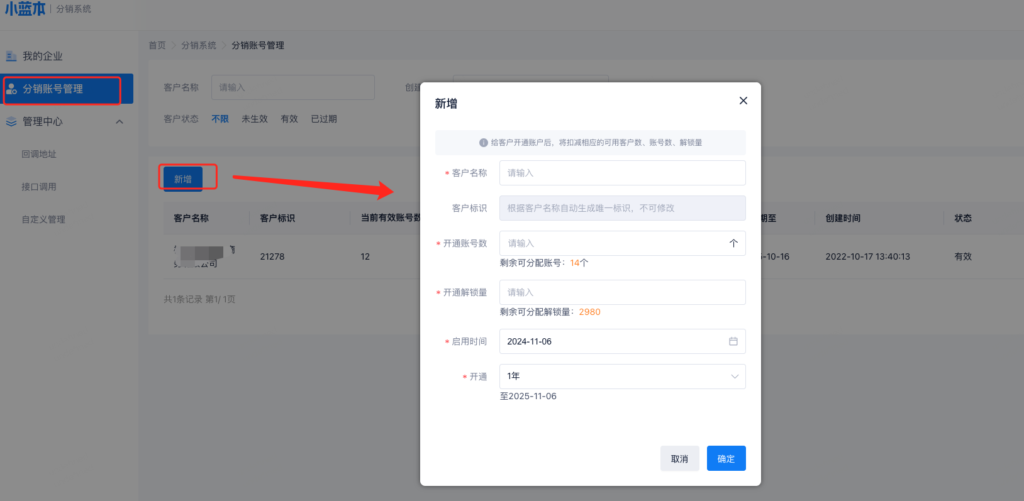Click the 小蓝本 logo in the header
1024x501 pixels.
(x=24, y=8)
